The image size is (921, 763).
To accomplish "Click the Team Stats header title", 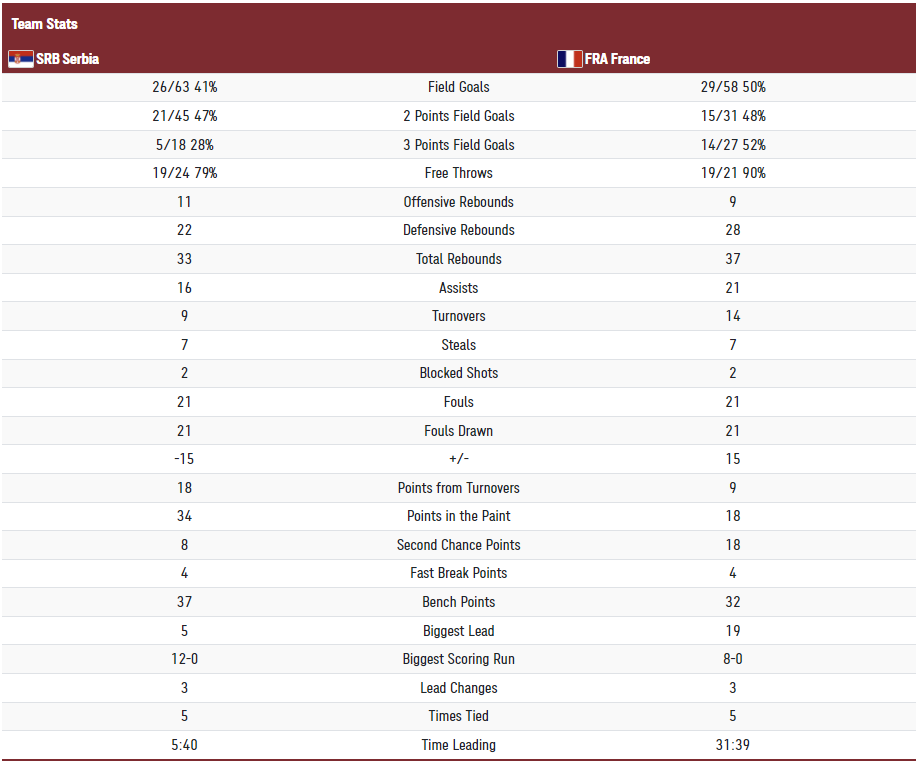I will (x=45, y=24).
